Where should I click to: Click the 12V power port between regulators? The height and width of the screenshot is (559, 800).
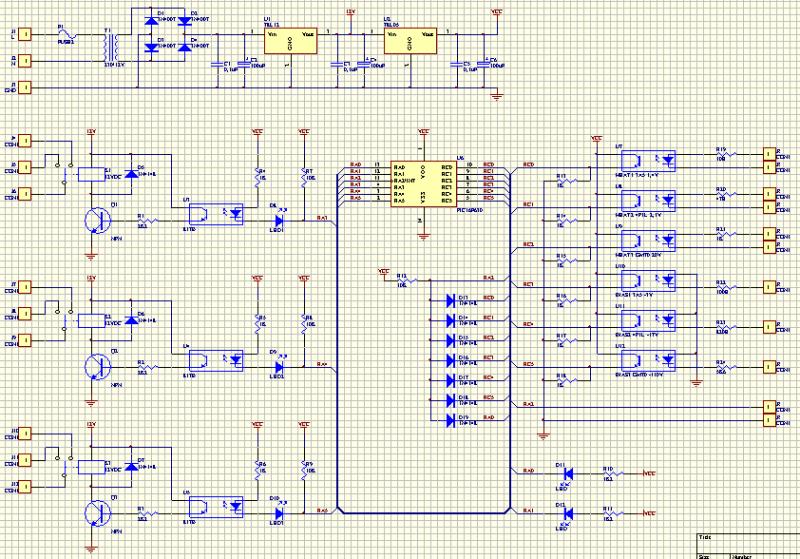point(349,14)
